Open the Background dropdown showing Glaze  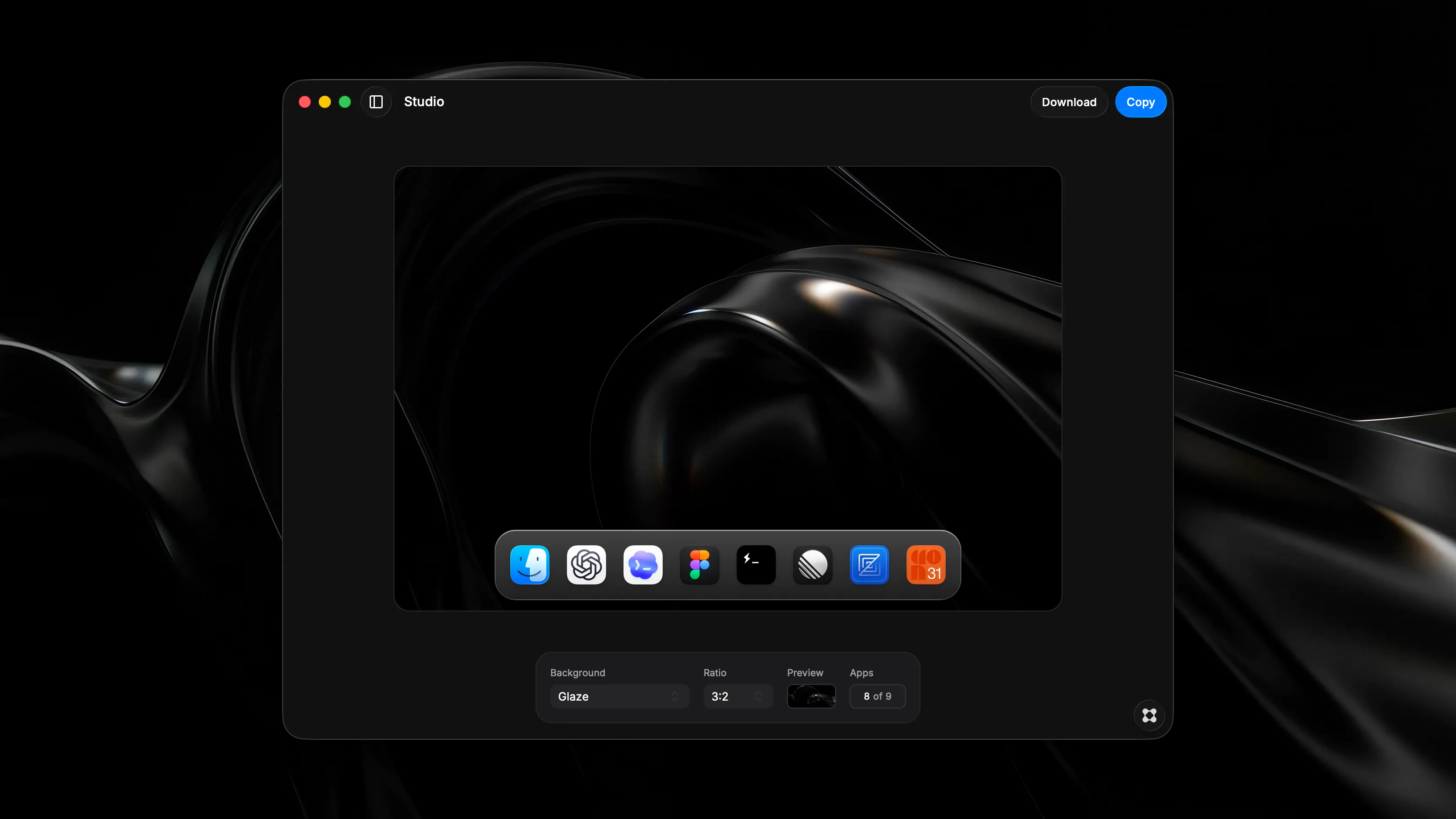coord(620,696)
